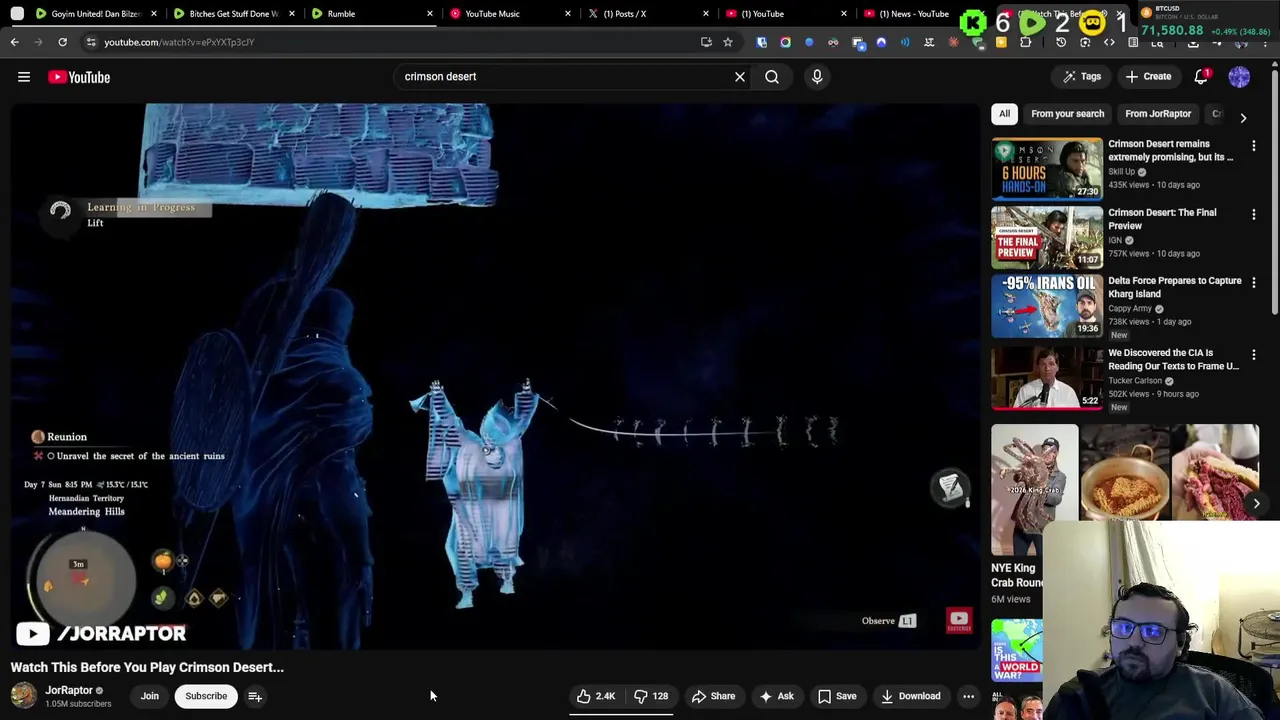Open YouTube notifications bell
The height and width of the screenshot is (720, 1280).
click(1202, 77)
